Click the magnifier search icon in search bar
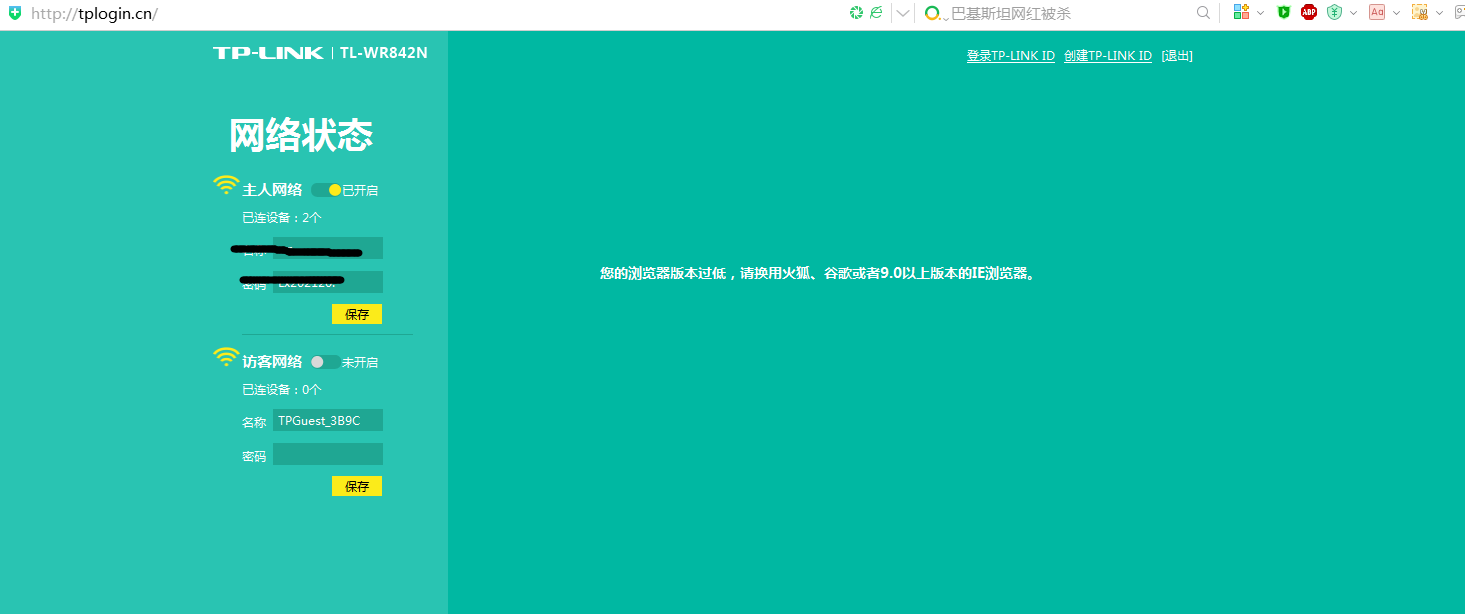This screenshot has width=1465, height=614. coord(1203,13)
